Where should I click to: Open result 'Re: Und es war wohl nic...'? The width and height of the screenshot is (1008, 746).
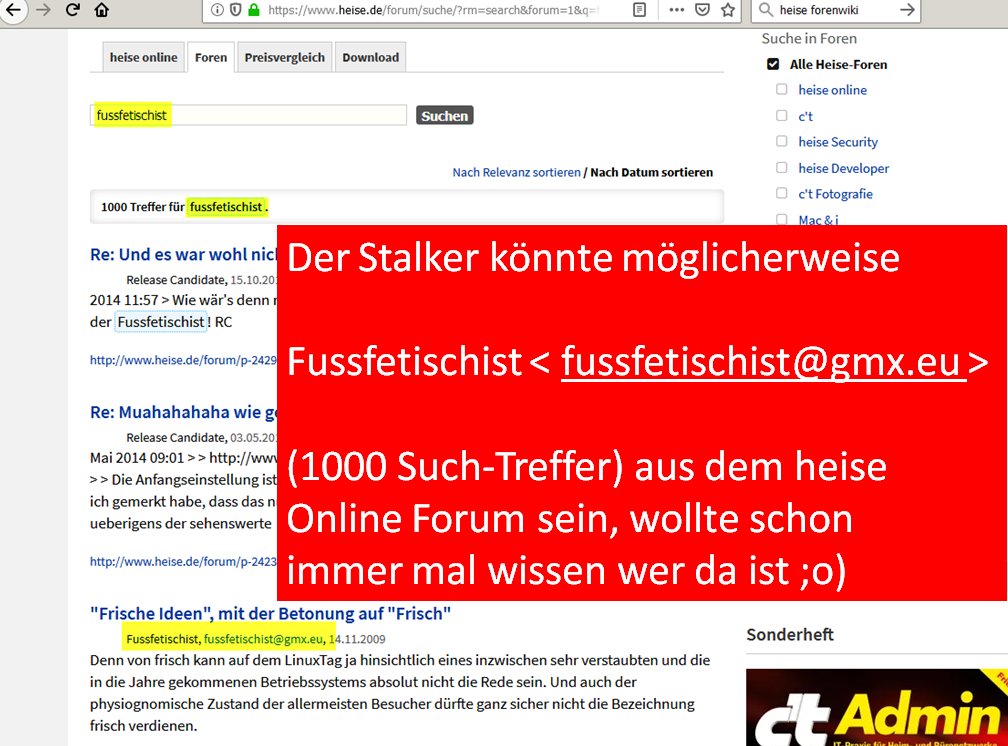[183, 255]
